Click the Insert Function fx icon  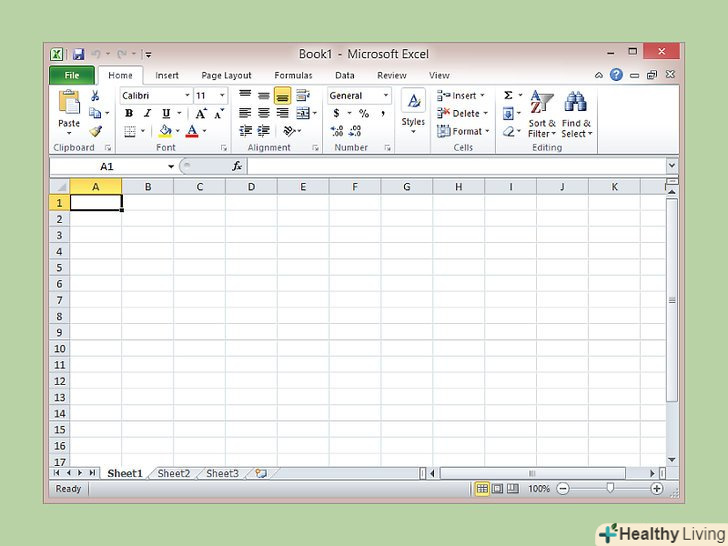click(237, 166)
